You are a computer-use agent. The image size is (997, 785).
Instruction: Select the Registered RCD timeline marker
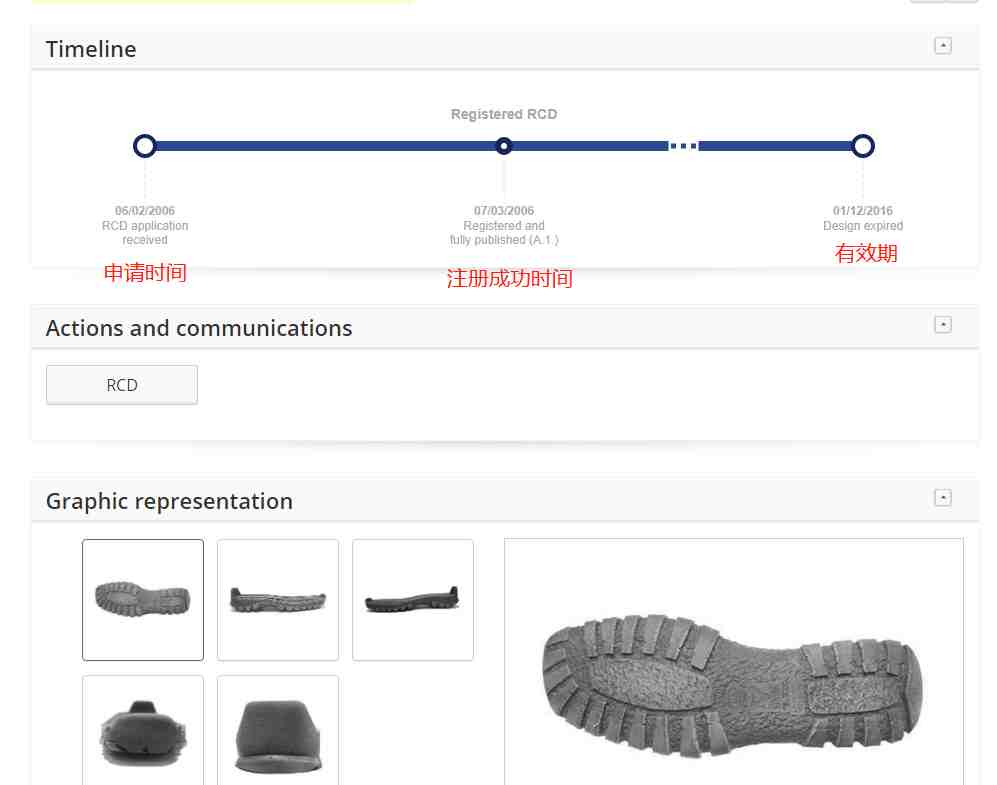pos(504,146)
